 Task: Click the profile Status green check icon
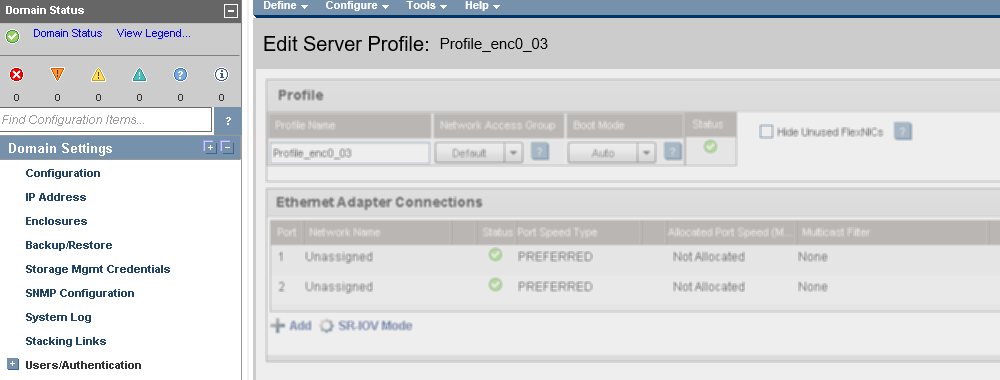710,147
